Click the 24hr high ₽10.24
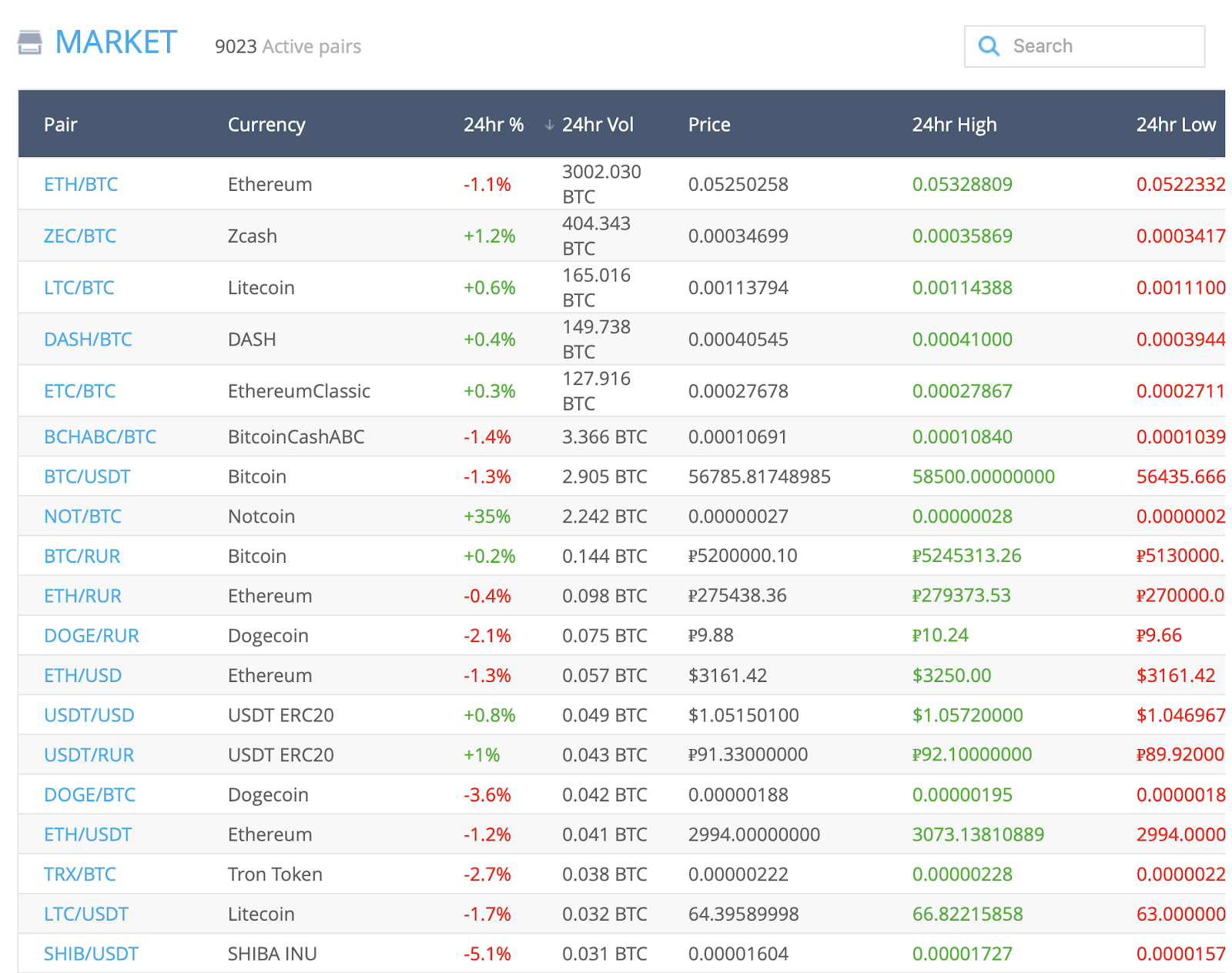 (x=940, y=635)
